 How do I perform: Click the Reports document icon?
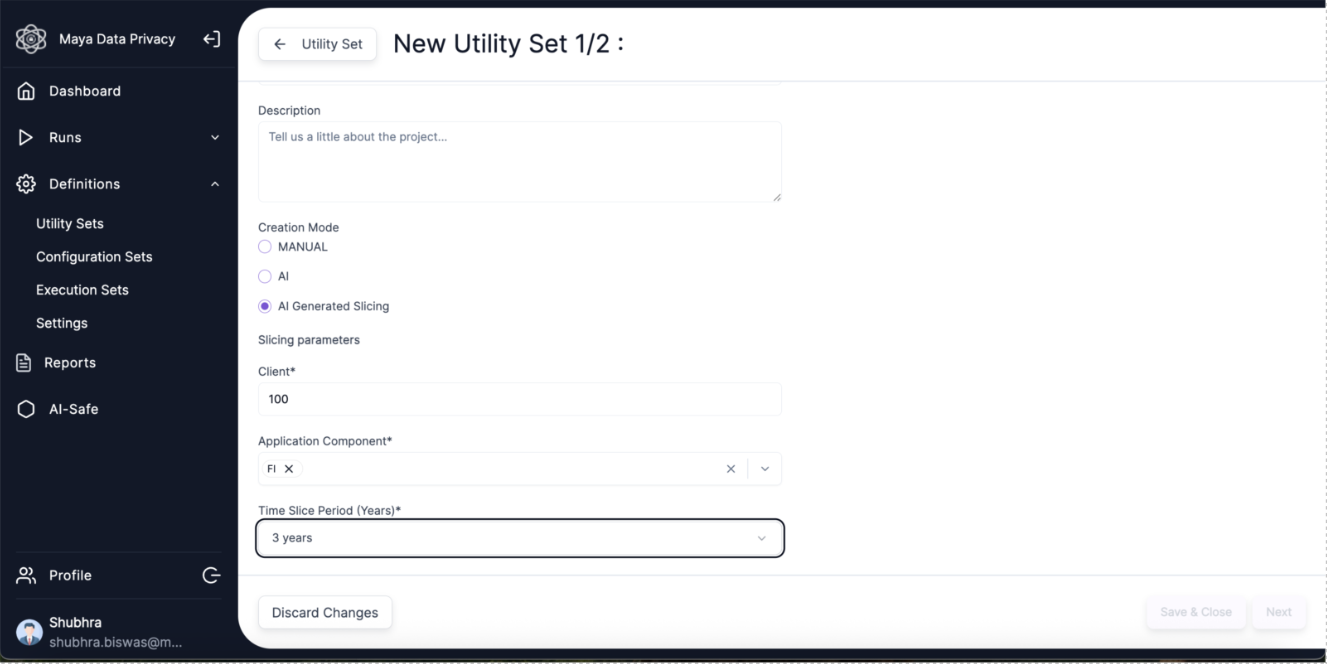[x=25, y=363]
